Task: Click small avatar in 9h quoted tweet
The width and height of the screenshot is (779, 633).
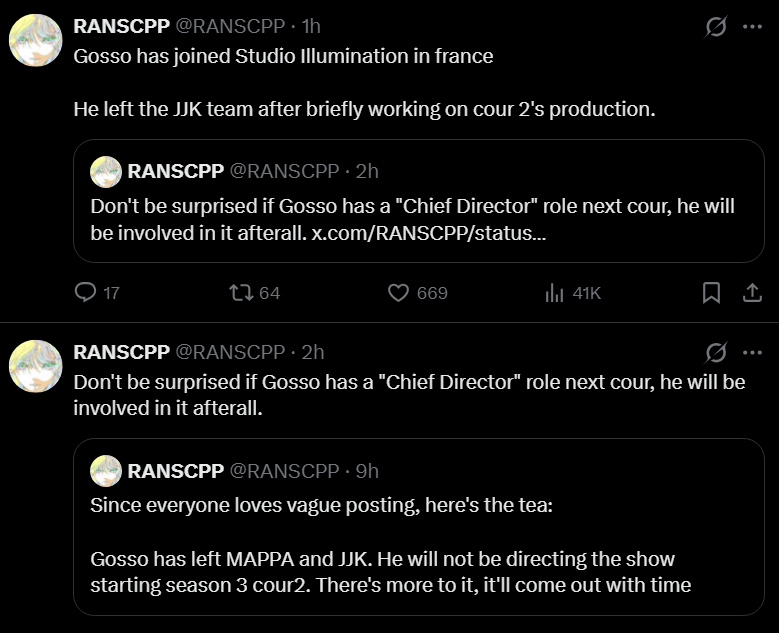Action: click(106, 471)
